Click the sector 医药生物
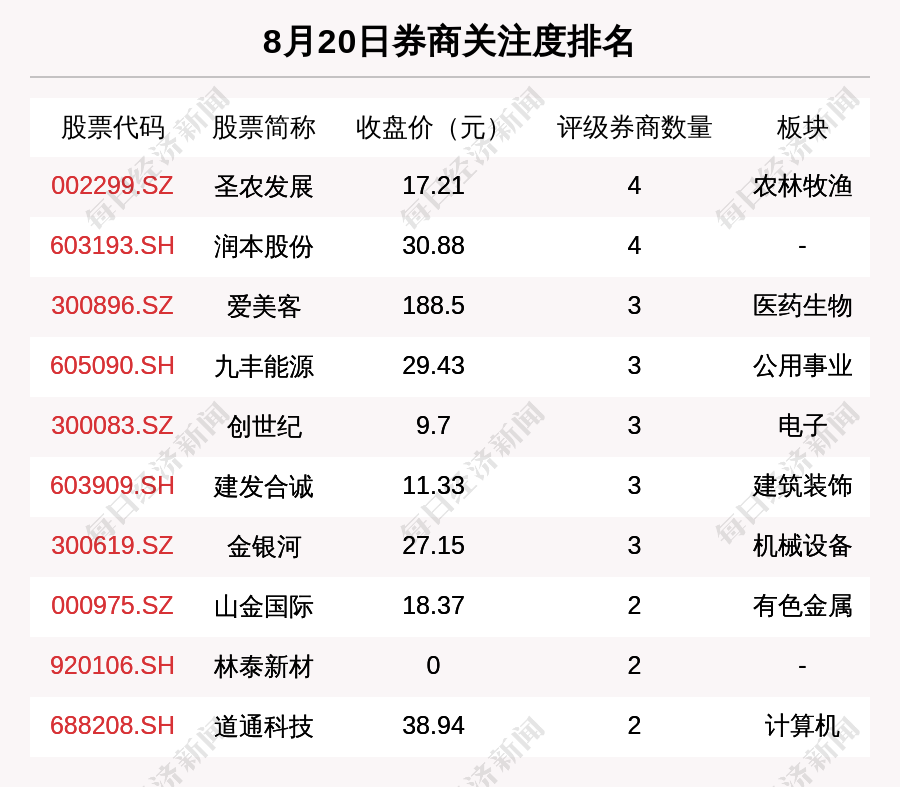This screenshot has width=900, height=787. pos(802,306)
